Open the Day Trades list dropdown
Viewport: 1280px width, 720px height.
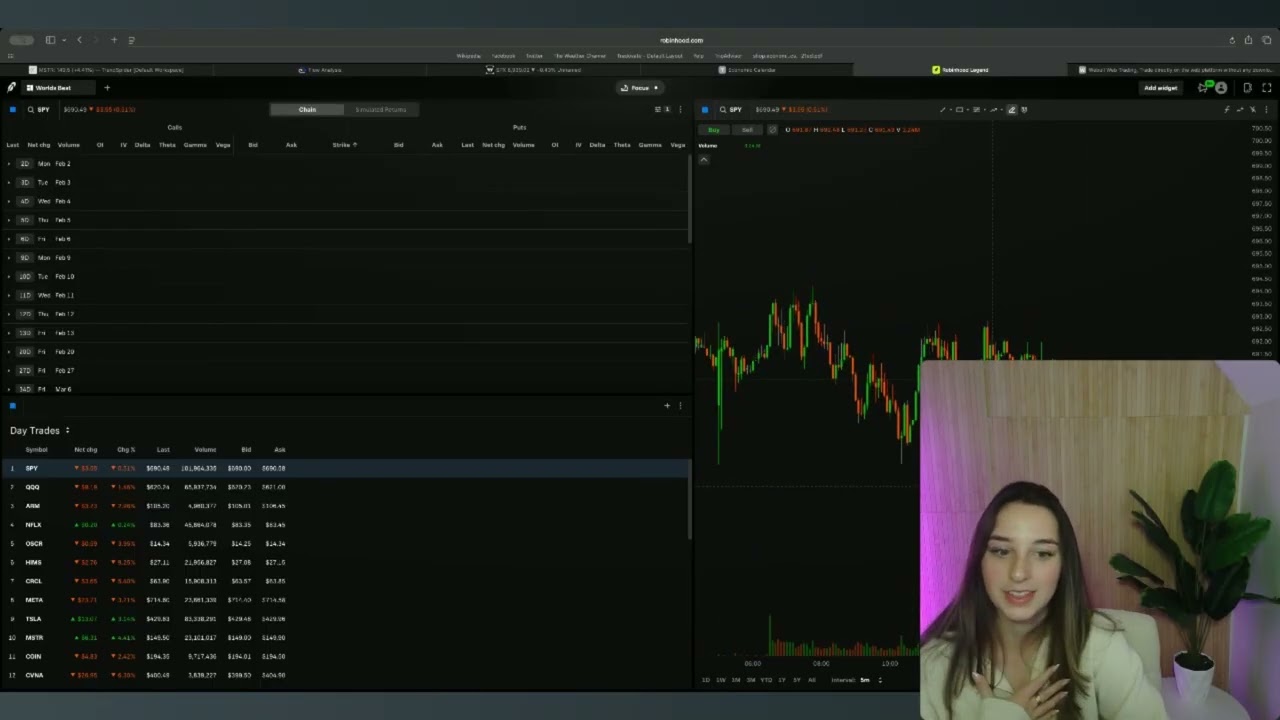[40, 431]
